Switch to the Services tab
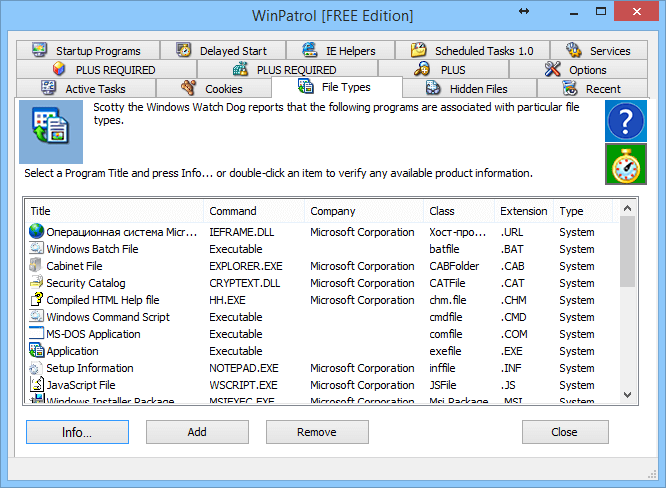This screenshot has width=666, height=488. 599,50
